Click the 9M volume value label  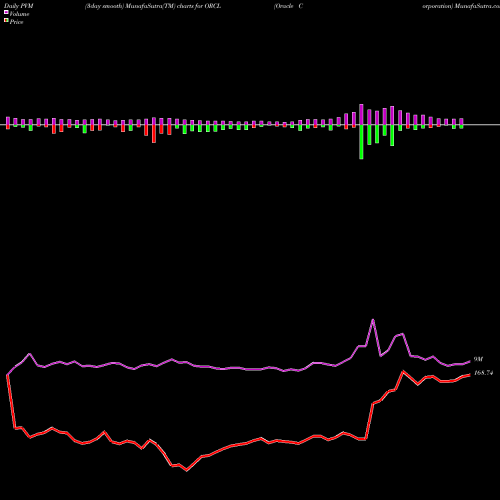tap(478, 359)
